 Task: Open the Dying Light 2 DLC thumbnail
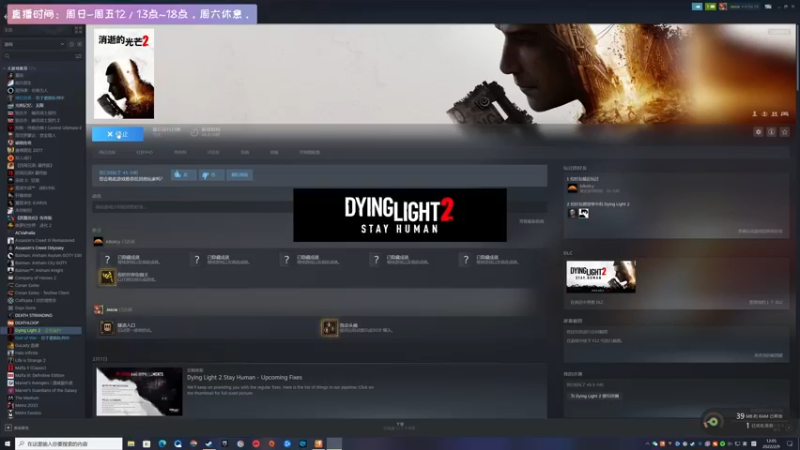coord(601,277)
